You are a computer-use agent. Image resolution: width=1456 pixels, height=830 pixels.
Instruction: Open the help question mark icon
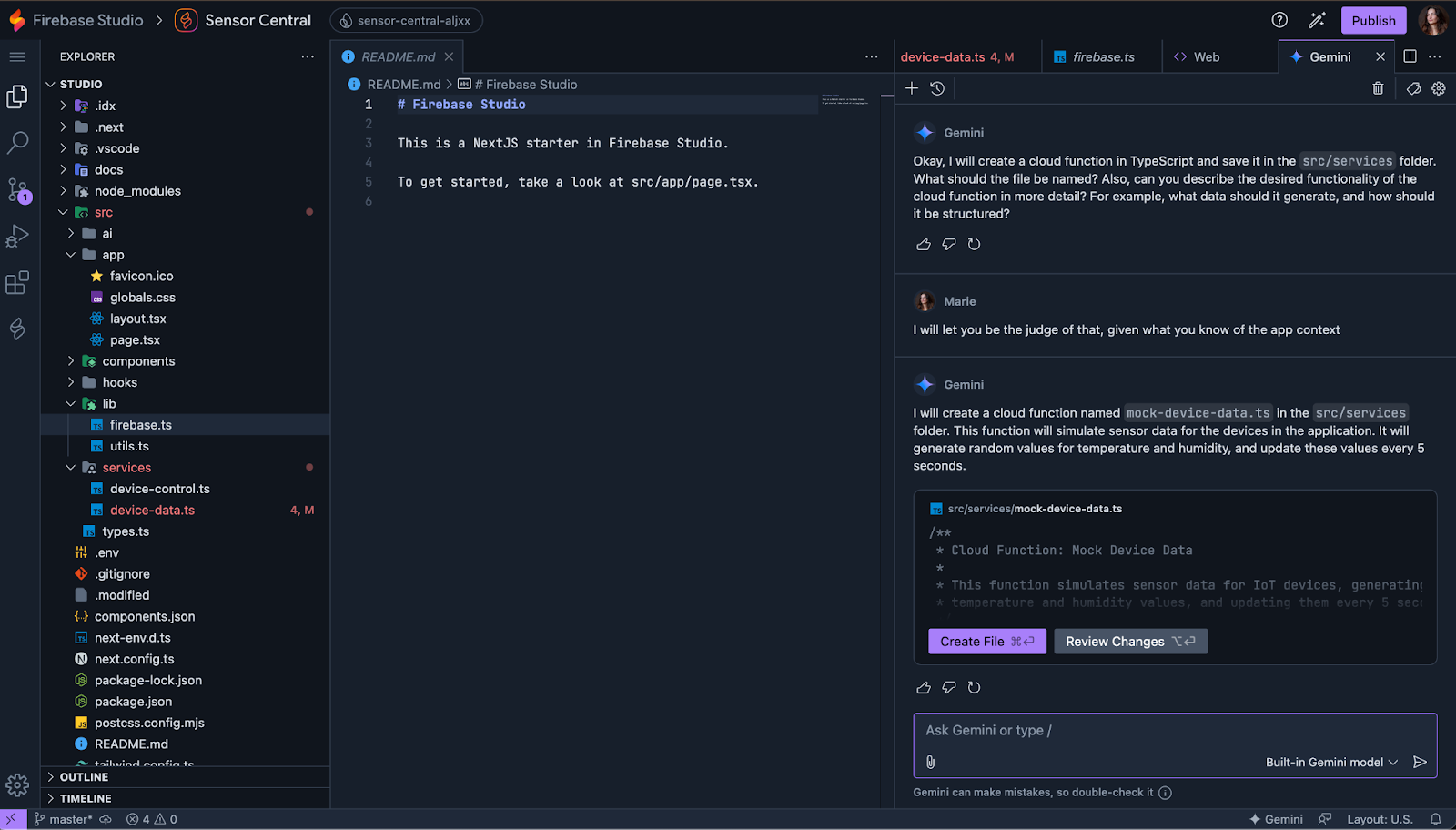(x=1279, y=20)
